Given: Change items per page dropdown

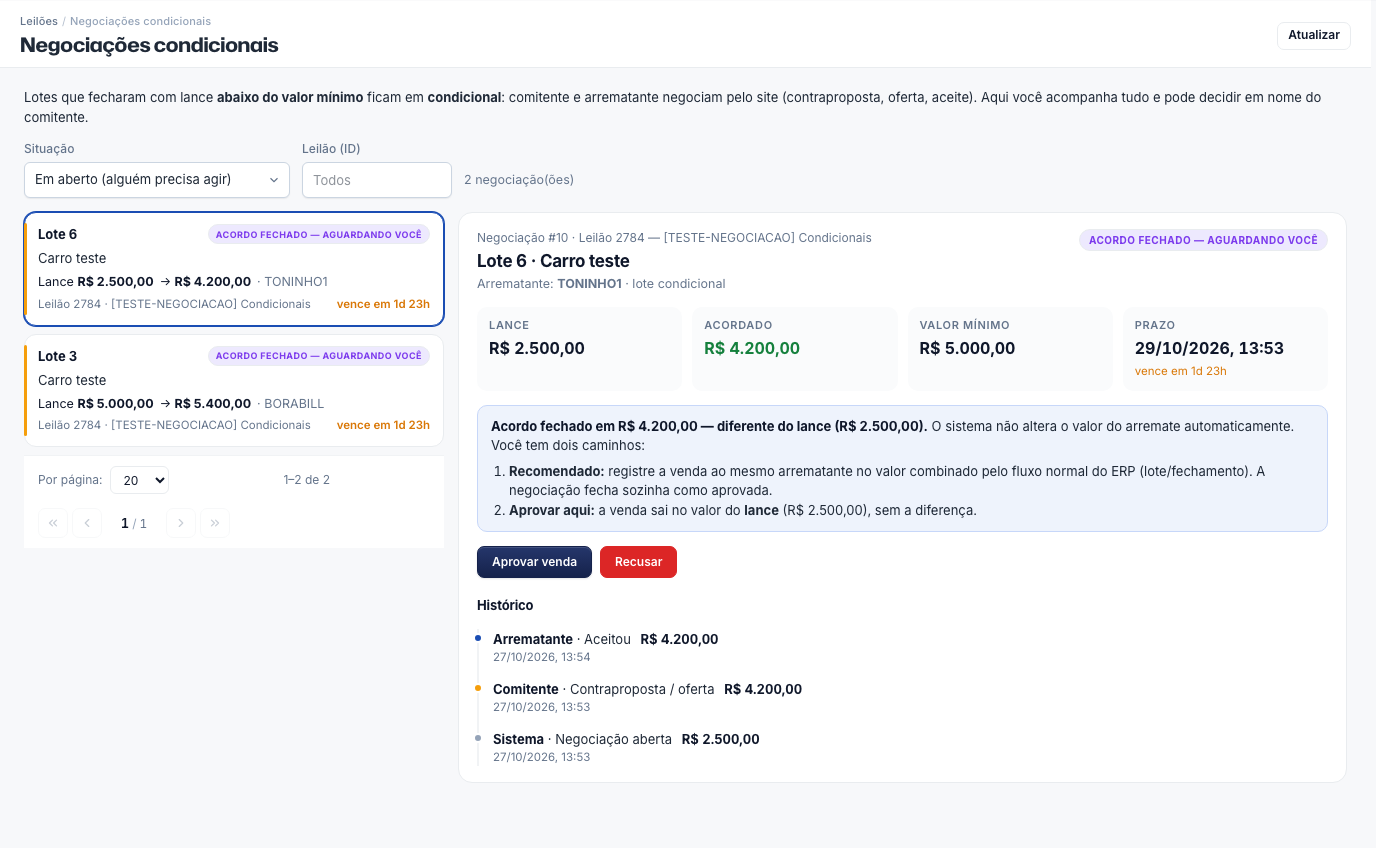Looking at the screenshot, I should pyautogui.click(x=139, y=480).
